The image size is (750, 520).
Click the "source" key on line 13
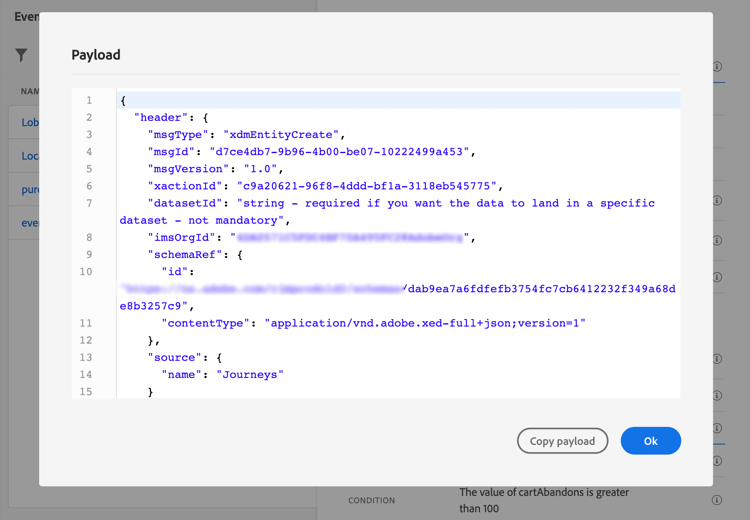click(x=174, y=358)
